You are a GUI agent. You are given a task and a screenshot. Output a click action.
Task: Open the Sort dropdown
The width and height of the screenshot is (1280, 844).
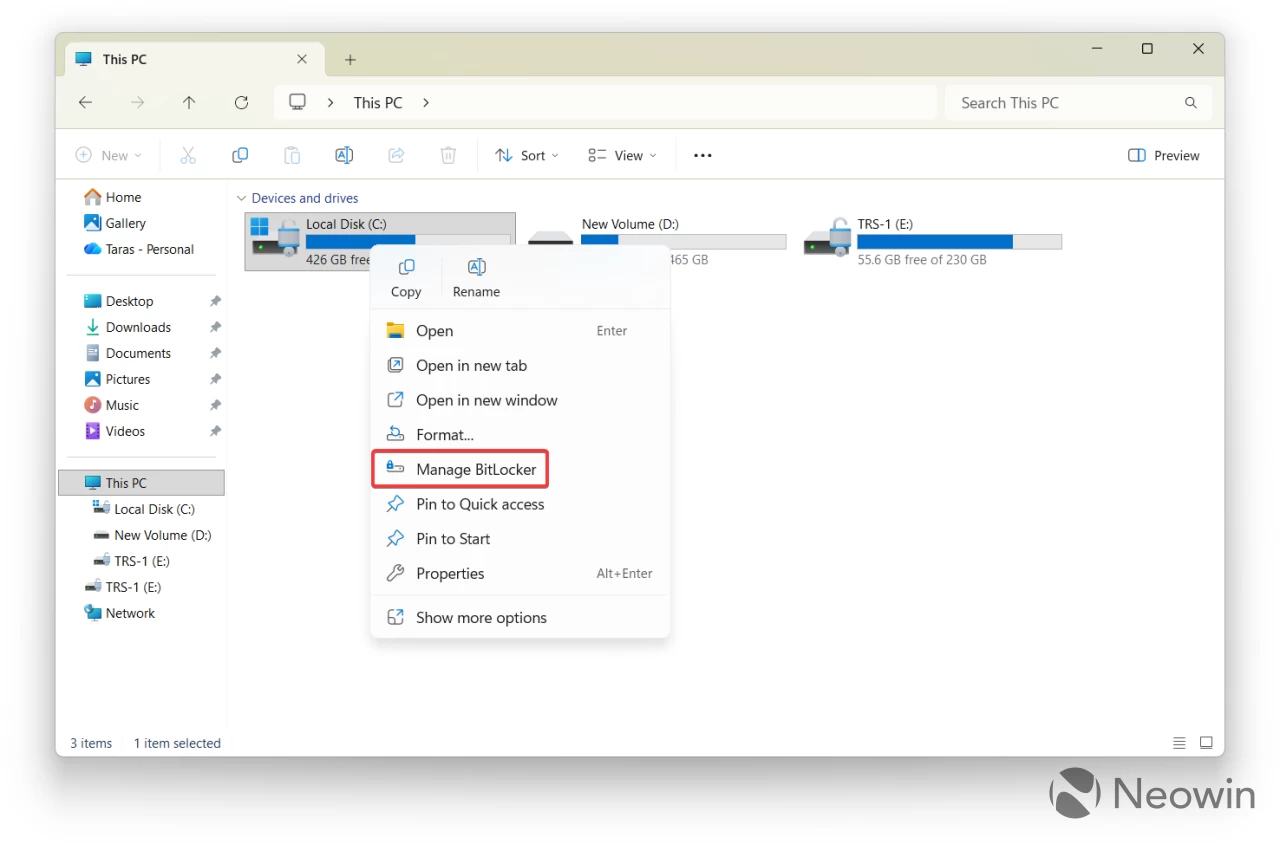tap(527, 155)
